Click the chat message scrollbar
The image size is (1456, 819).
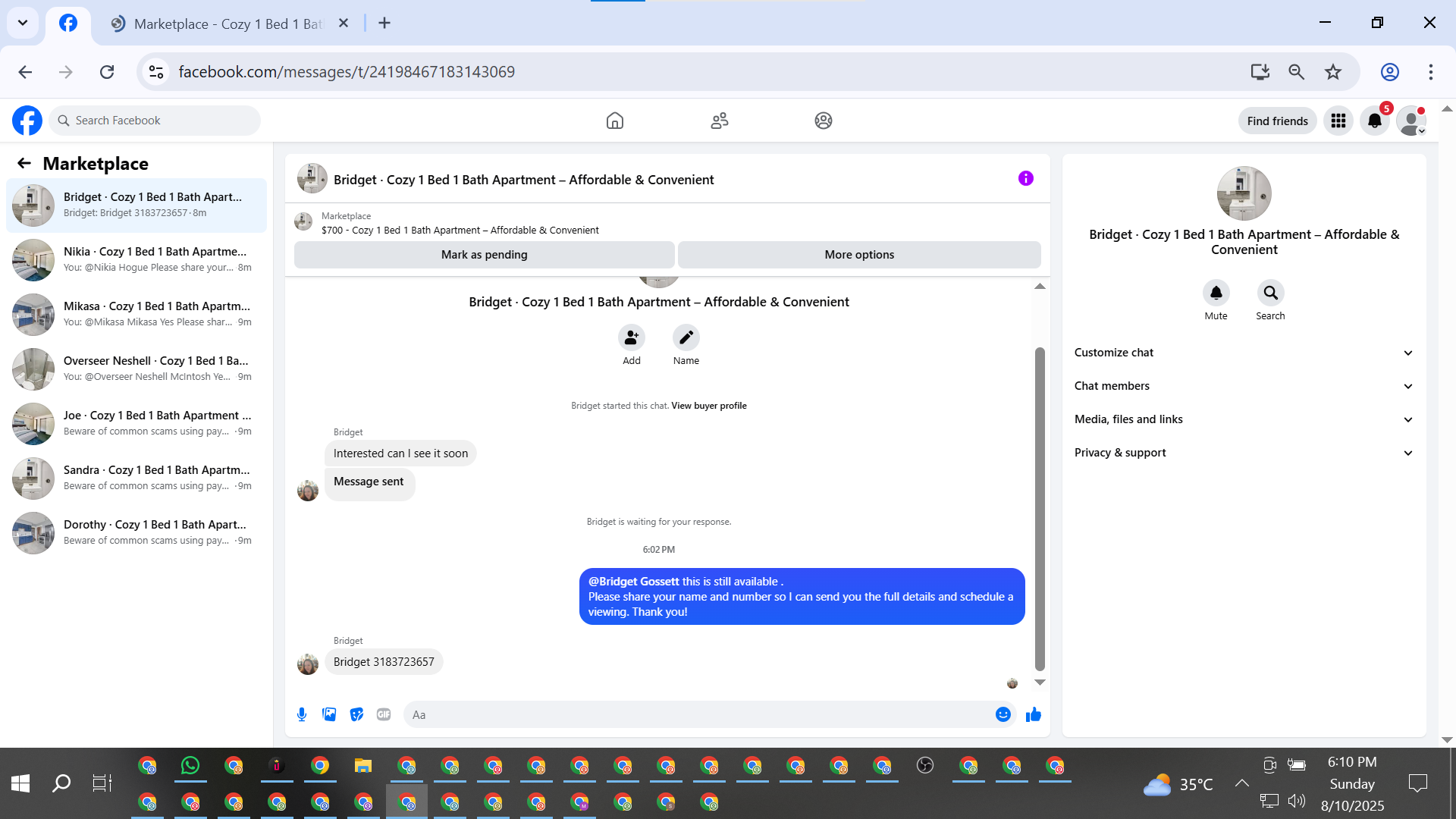[x=1040, y=508]
